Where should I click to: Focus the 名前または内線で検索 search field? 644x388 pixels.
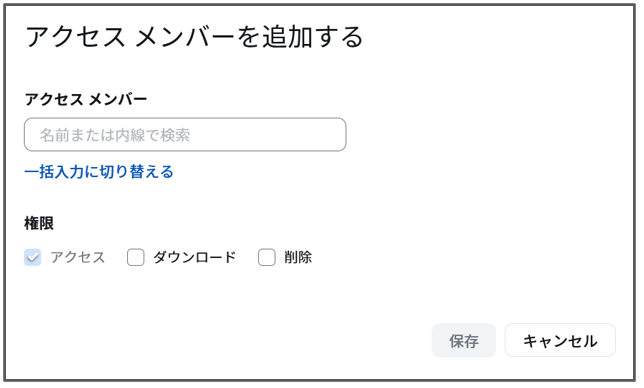pyautogui.click(x=185, y=135)
